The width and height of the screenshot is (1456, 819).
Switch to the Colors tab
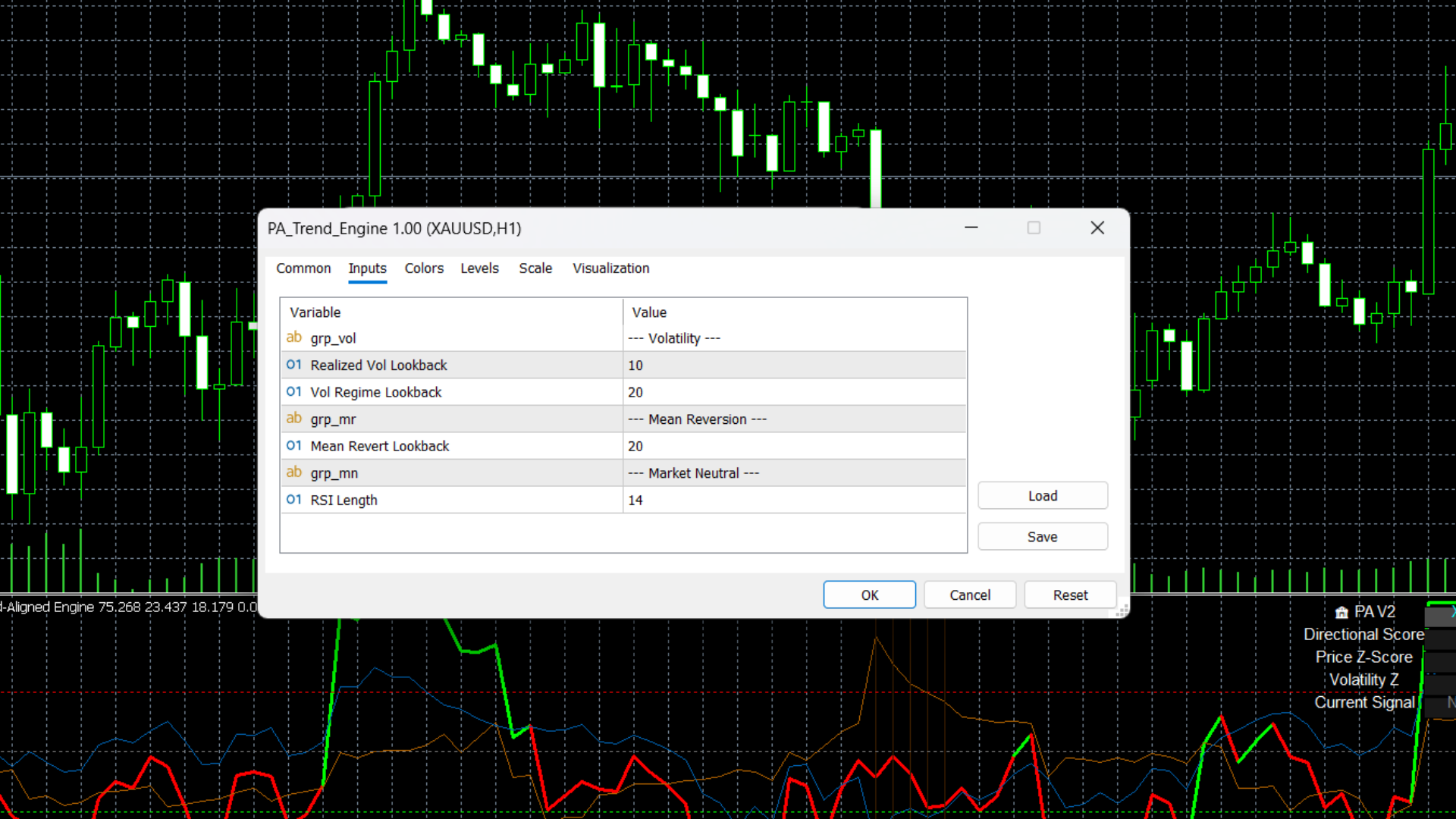[x=424, y=268]
